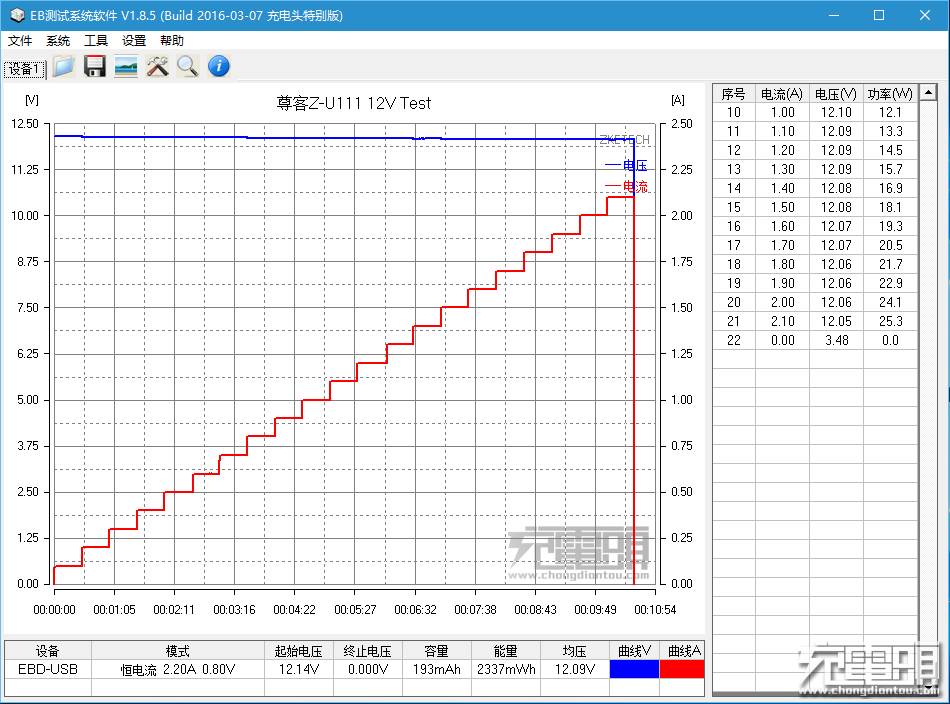
Task: Click the 电流(A) column header
Action: coord(782,94)
